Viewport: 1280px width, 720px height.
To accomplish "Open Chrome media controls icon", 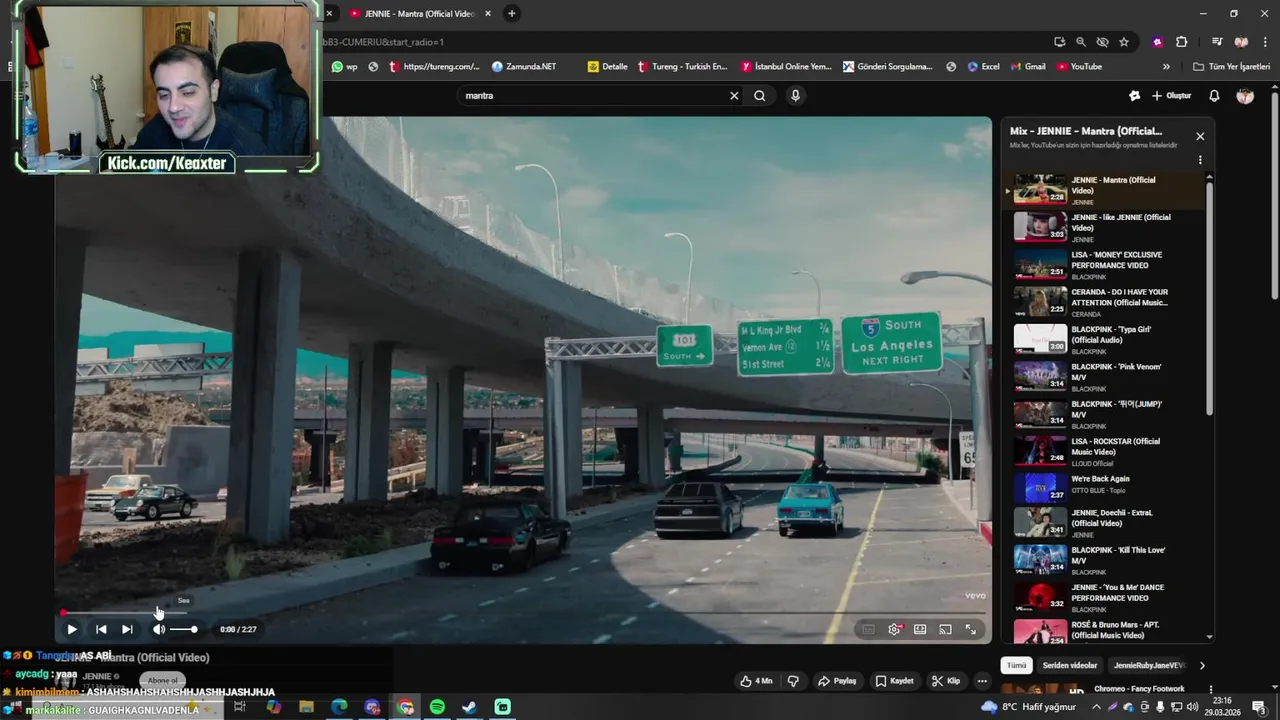I will tap(1217, 42).
